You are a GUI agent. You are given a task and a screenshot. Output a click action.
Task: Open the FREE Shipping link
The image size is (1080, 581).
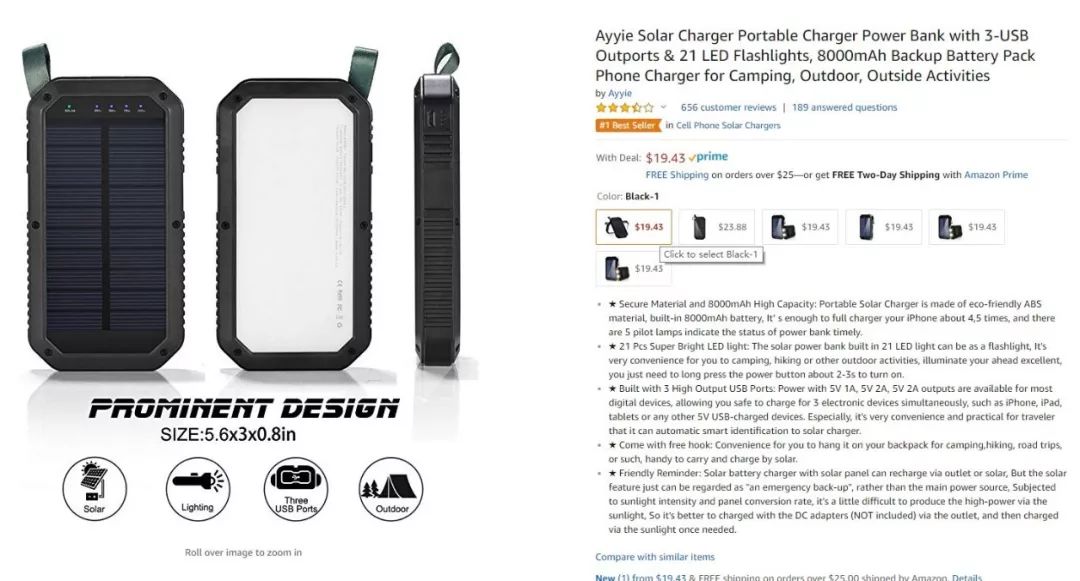click(677, 175)
